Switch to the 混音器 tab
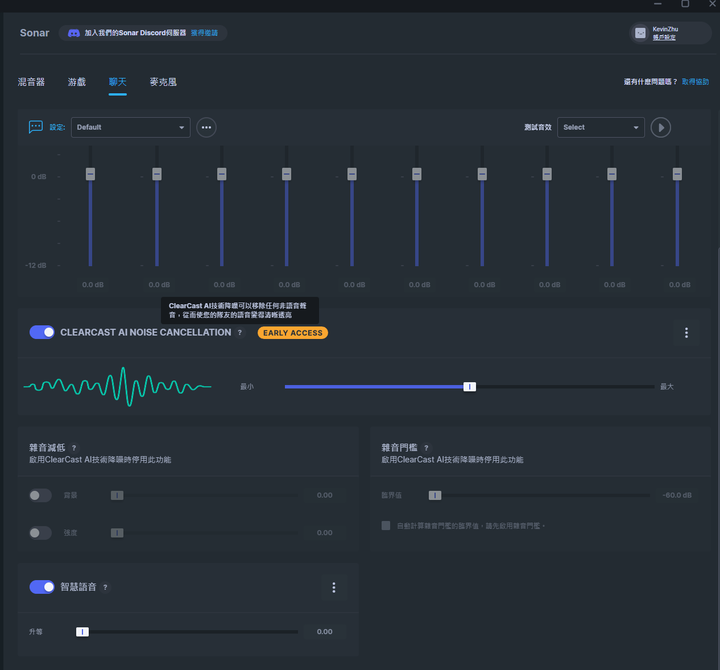The image size is (720, 670). [x=31, y=82]
